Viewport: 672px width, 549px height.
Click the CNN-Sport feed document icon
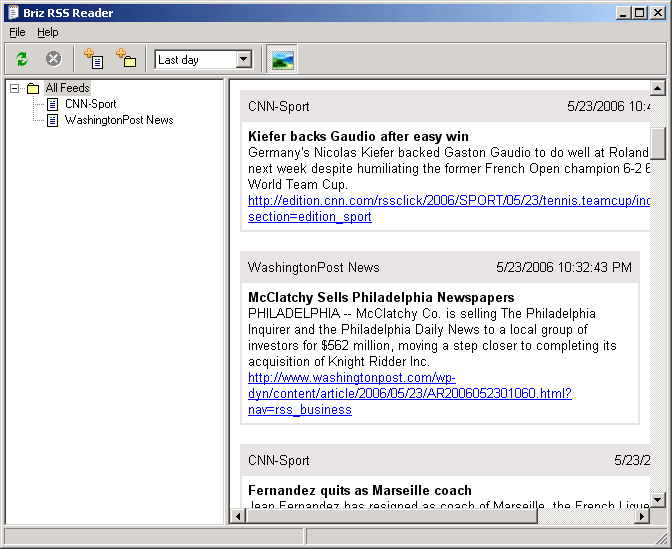52,104
